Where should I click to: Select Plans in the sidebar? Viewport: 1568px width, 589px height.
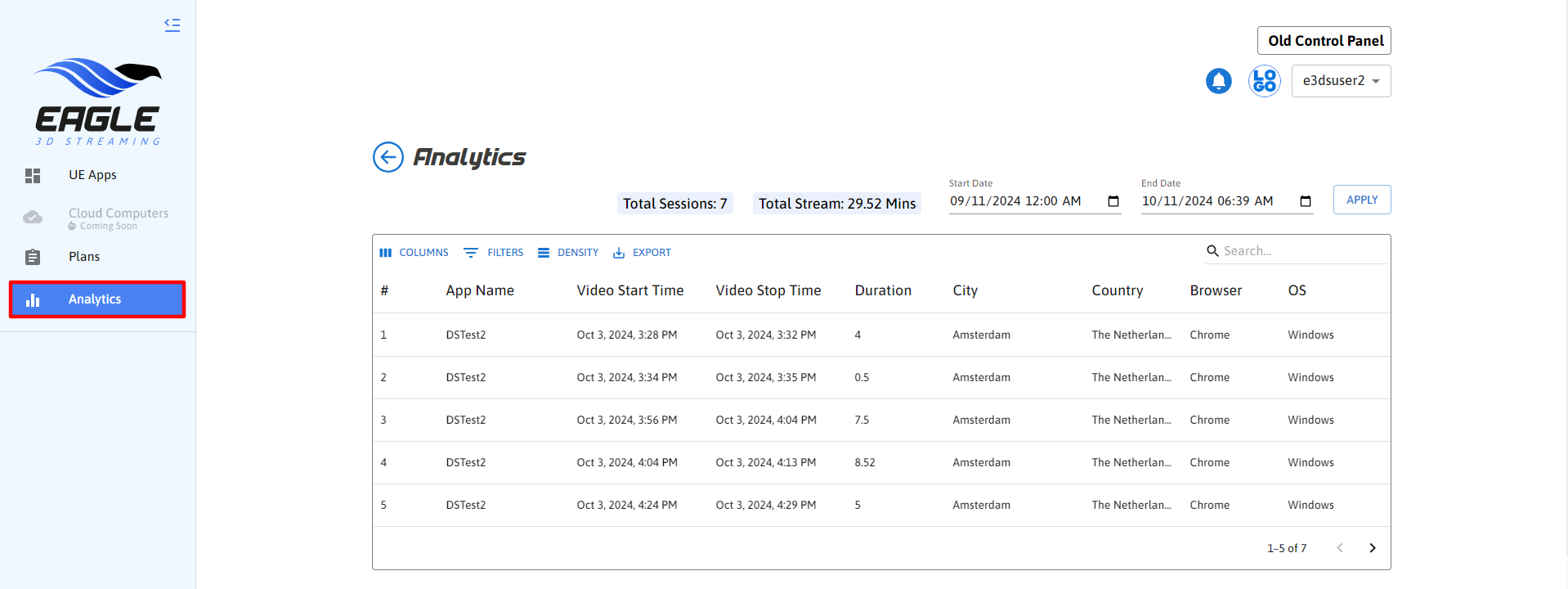tap(84, 257)
